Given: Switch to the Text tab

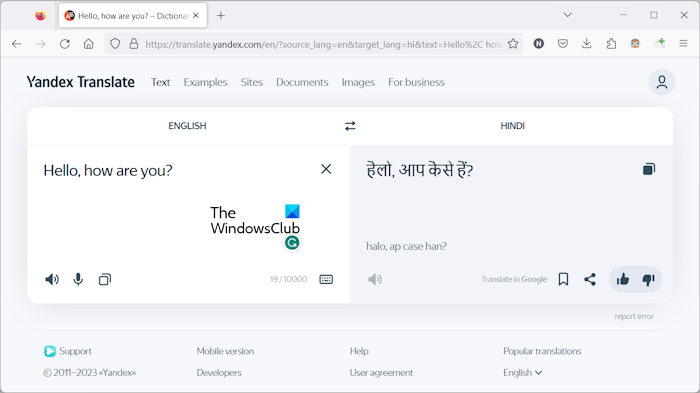Looking at the screenshot, I should pos(160,82).
